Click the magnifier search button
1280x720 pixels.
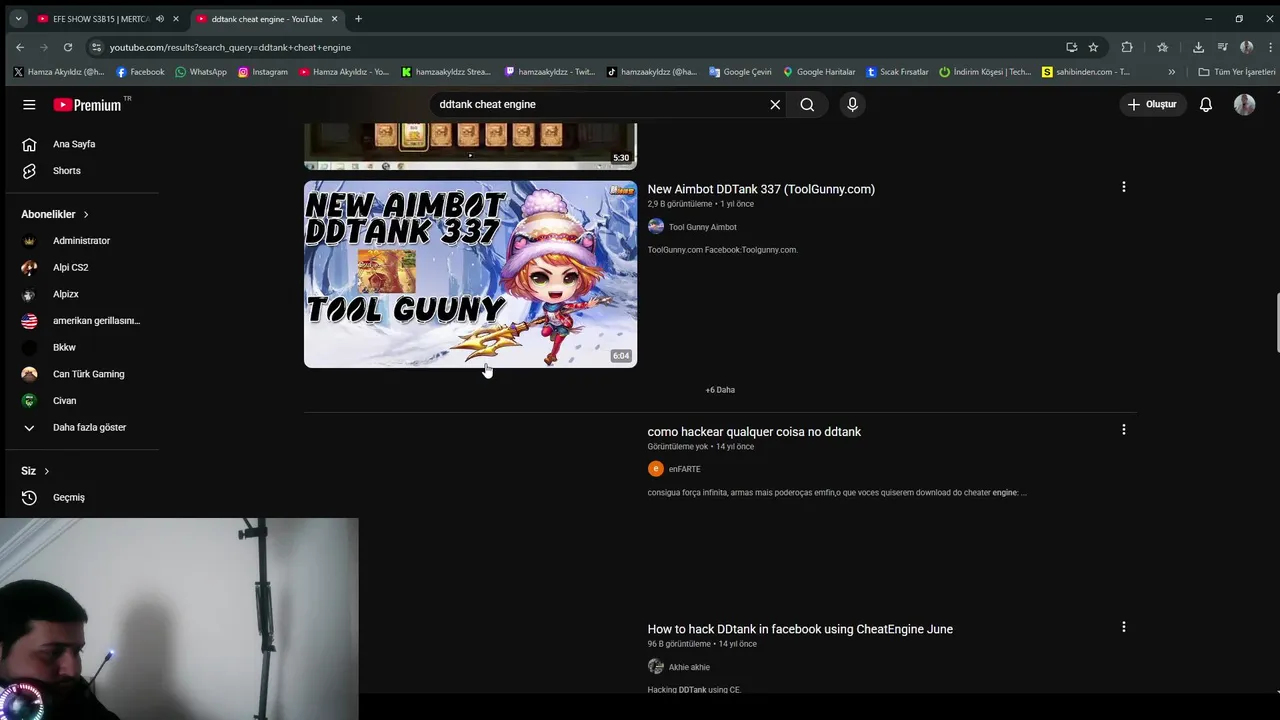(807, 104)
